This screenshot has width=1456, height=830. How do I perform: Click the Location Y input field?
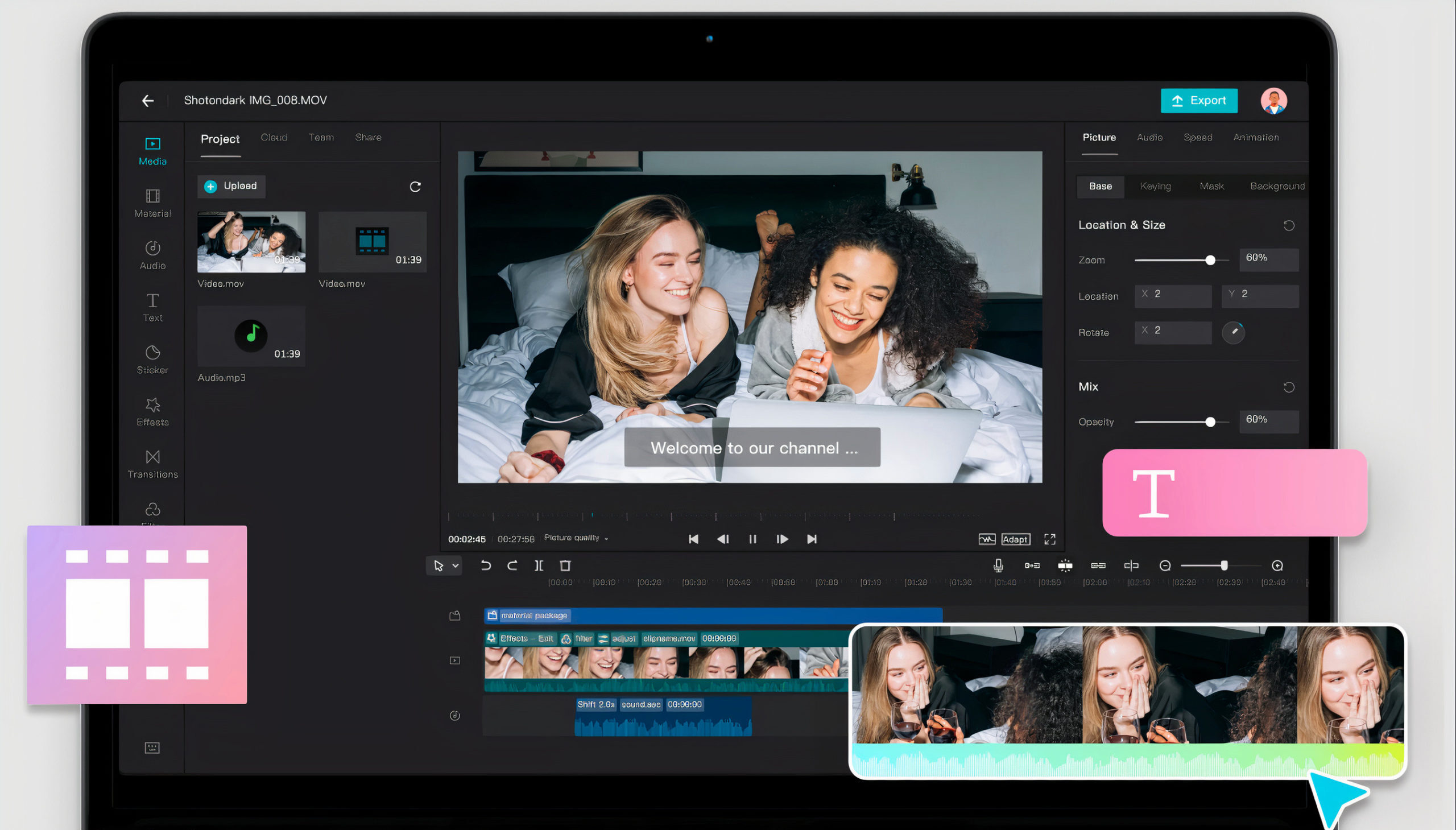pos(1260,296)
